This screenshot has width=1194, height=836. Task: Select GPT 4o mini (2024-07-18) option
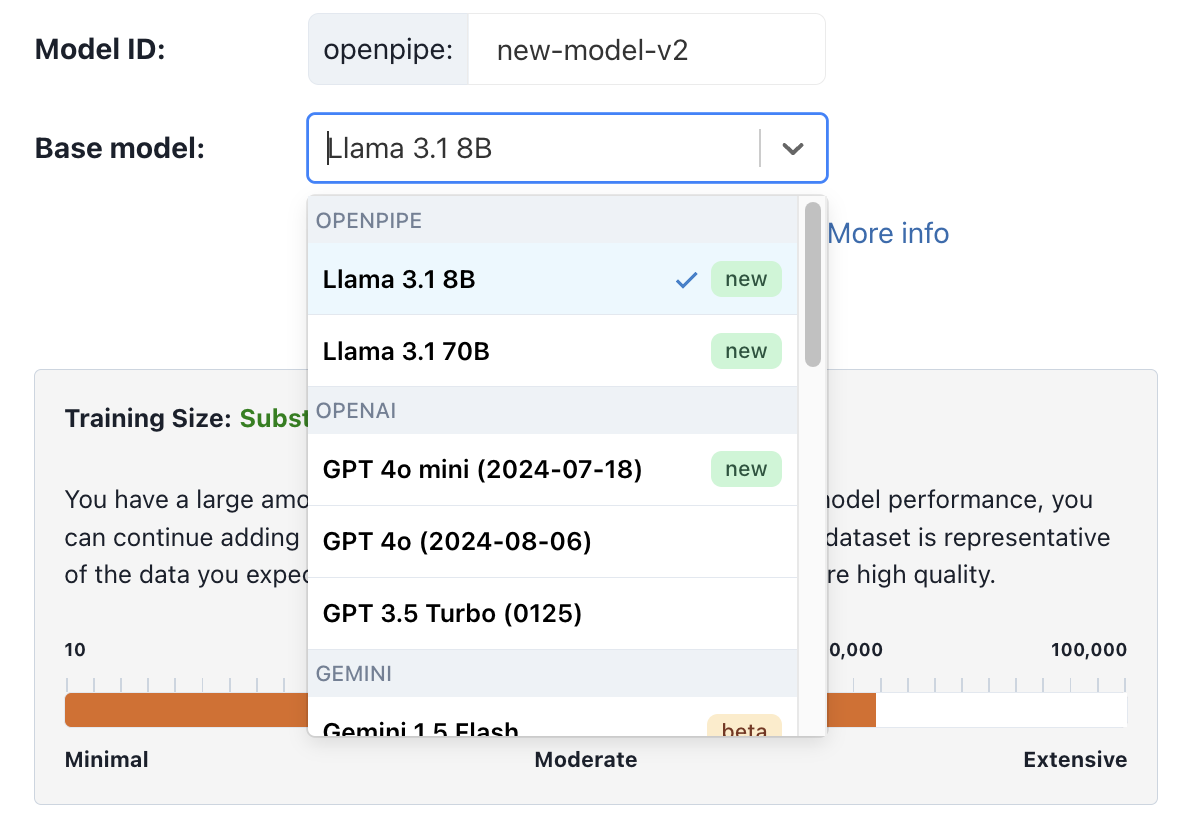click(482, 469)
